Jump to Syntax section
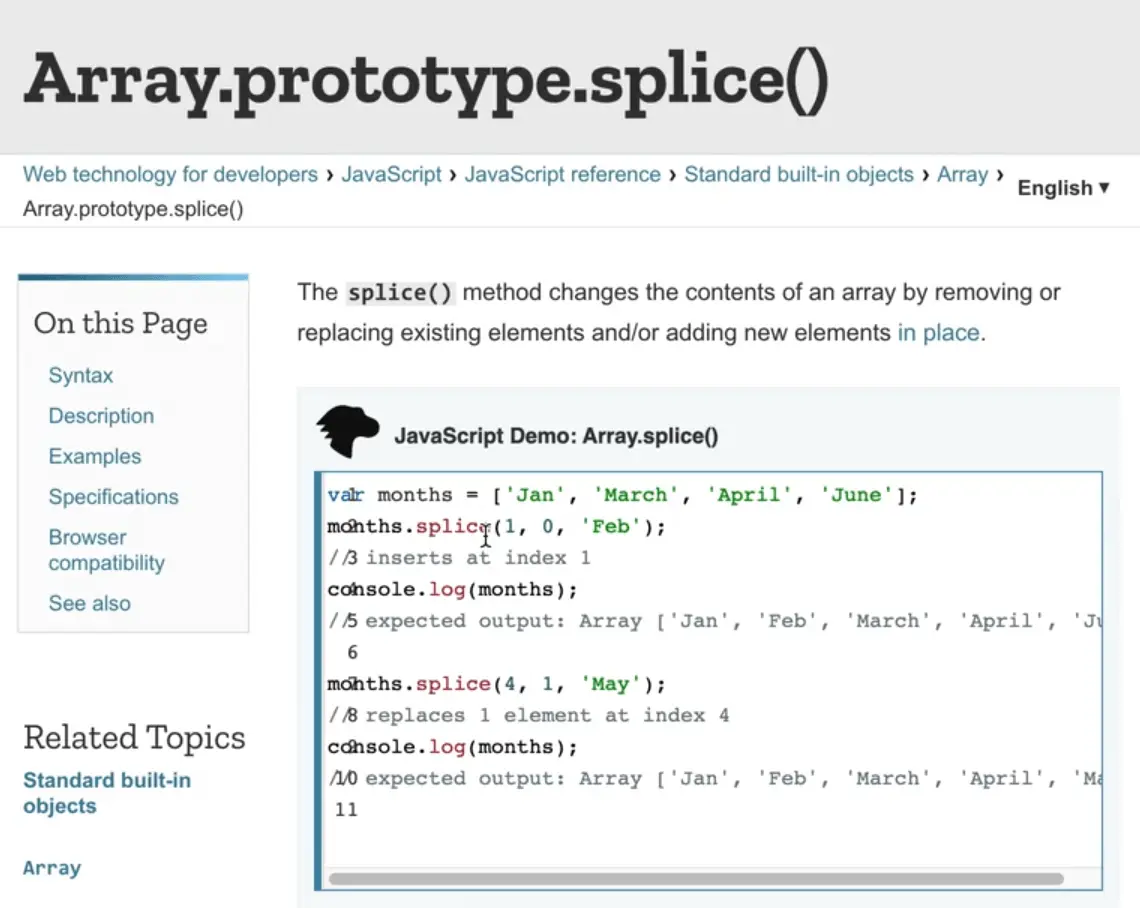Screen dimensions: 1140x908 (x=81, y=376)
